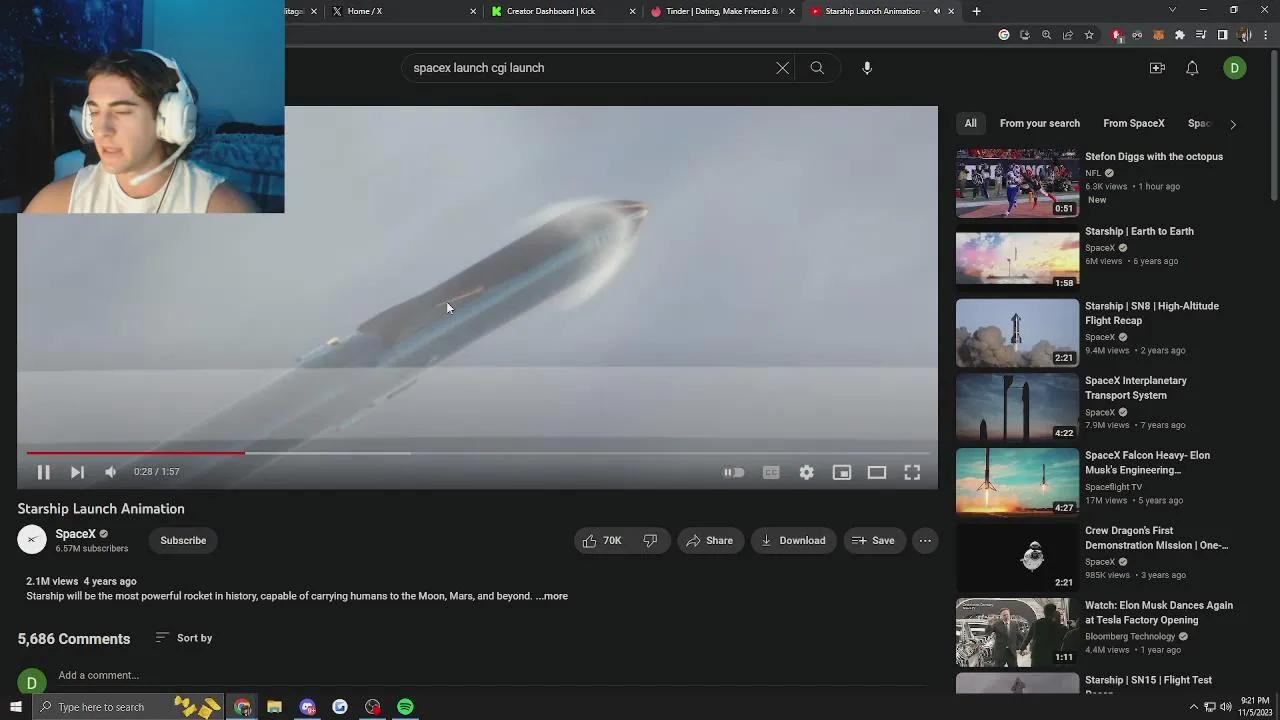Open a new browser tab

tap(976, 11)
